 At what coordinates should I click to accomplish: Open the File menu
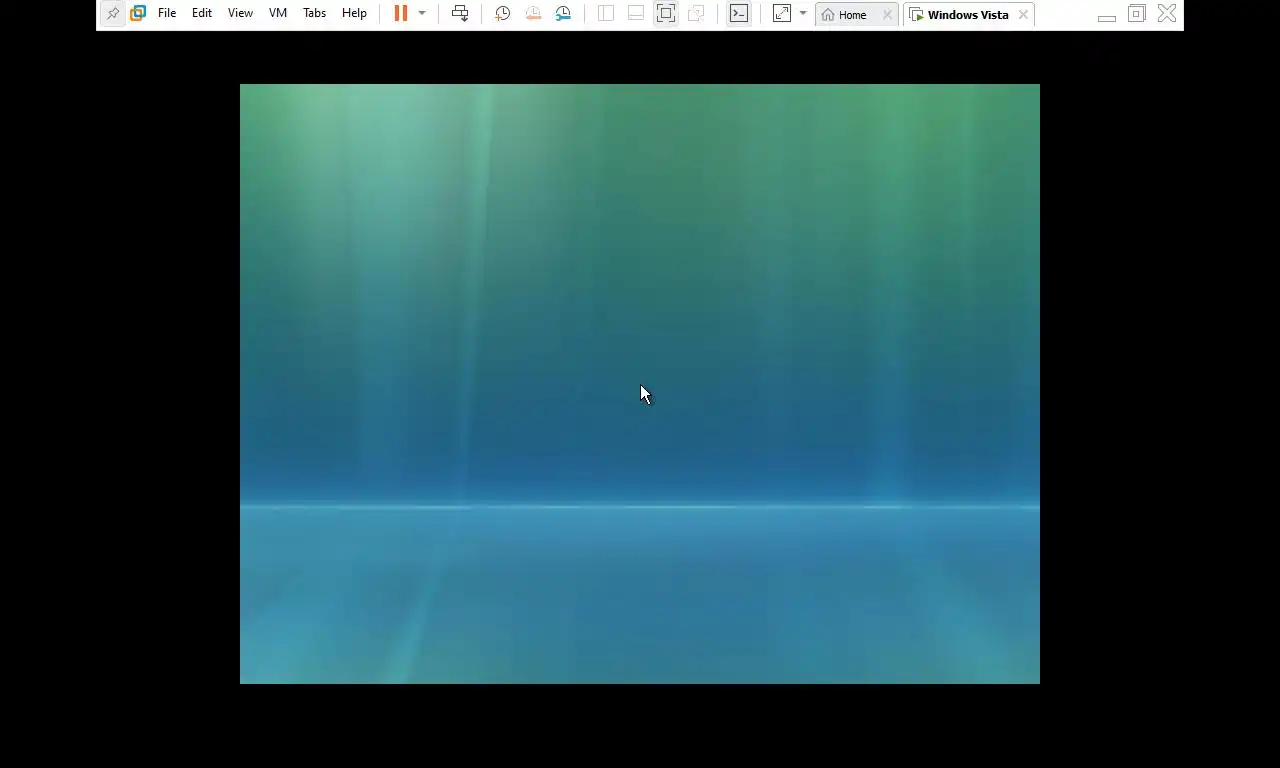167,14
